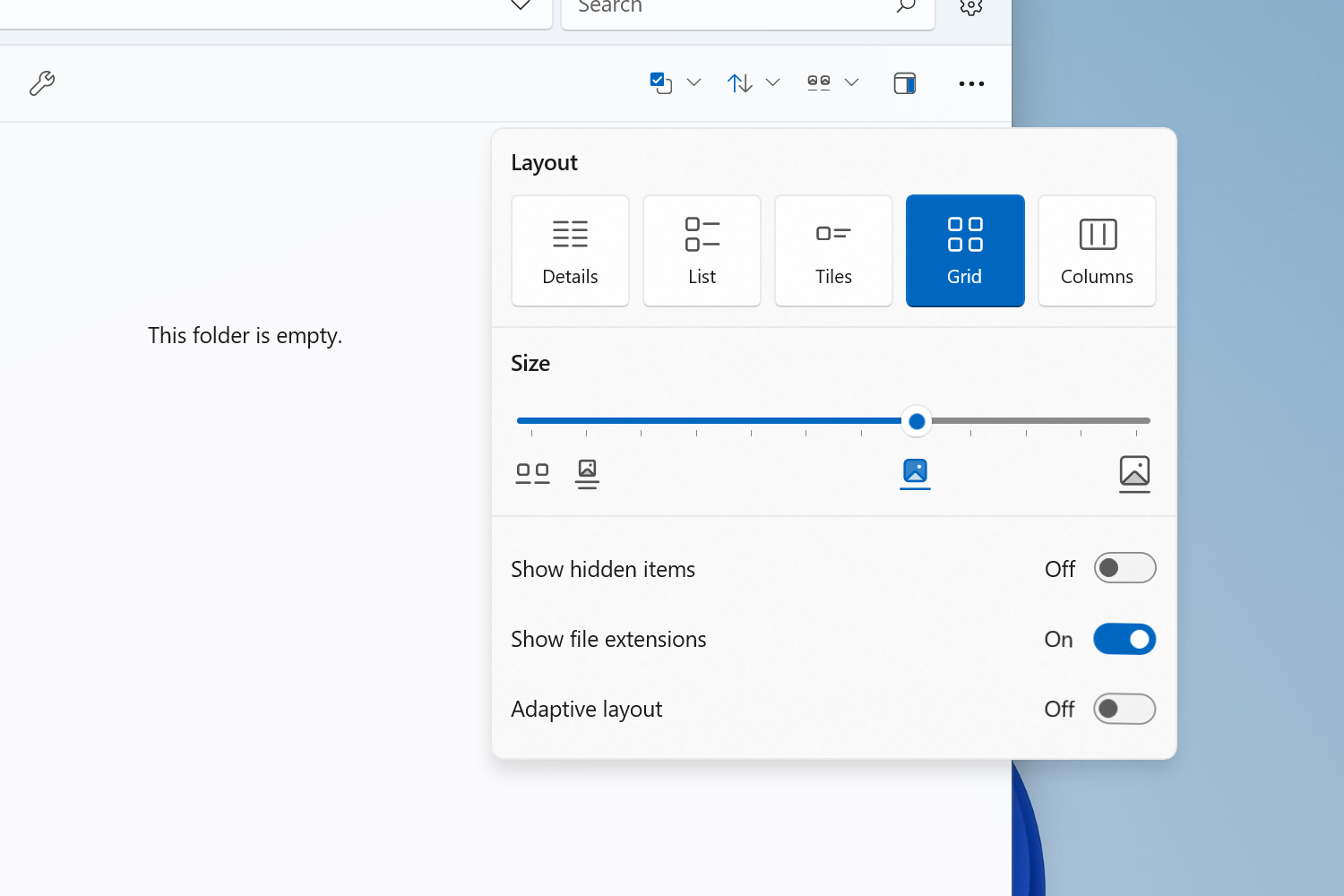Adjust the icon Size slider
Viewport: 1344px width, 896px height.
(x=916, y=421)
